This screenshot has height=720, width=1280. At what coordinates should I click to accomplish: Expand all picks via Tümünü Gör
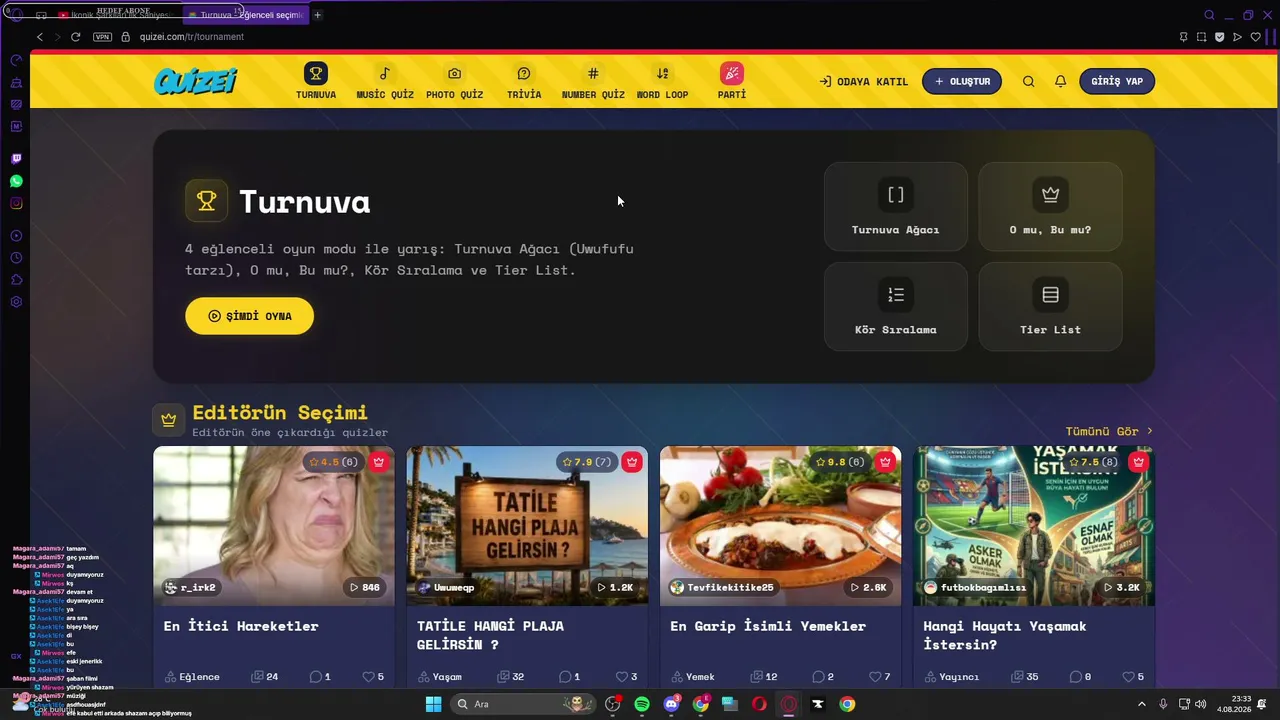click(1109, 431)
